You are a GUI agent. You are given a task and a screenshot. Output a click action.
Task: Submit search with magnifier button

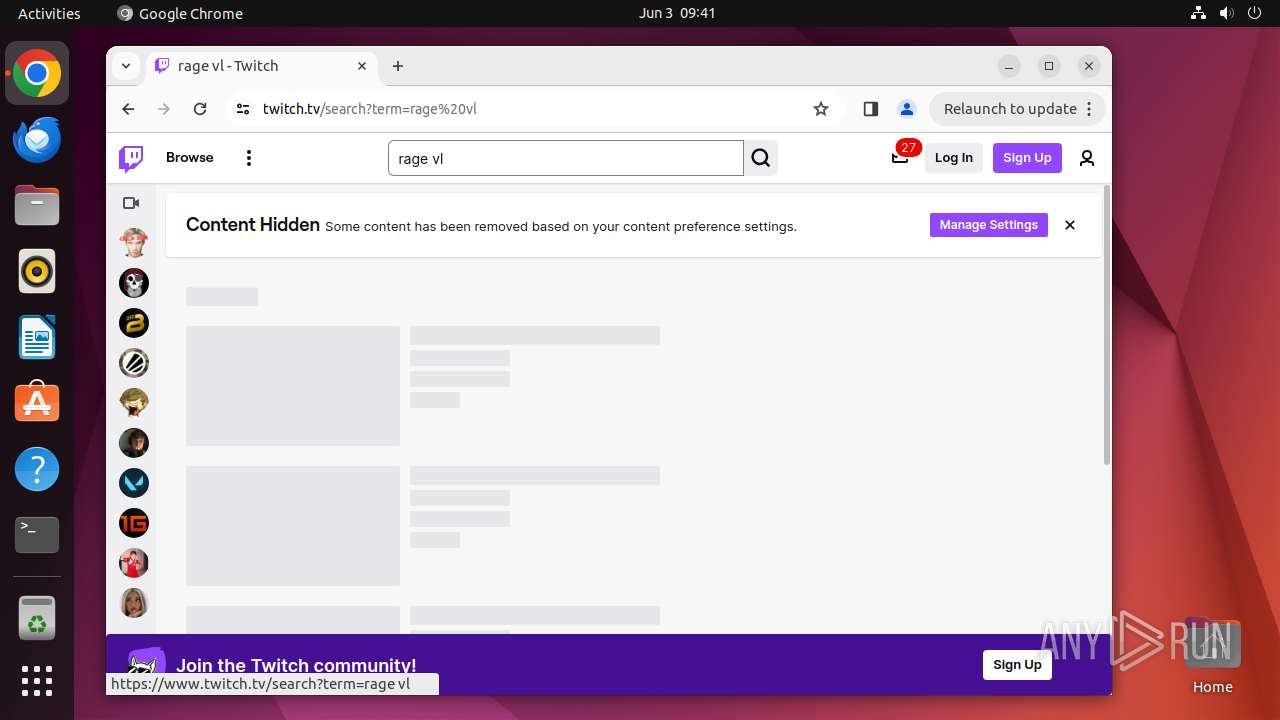[x=761, y=158]
